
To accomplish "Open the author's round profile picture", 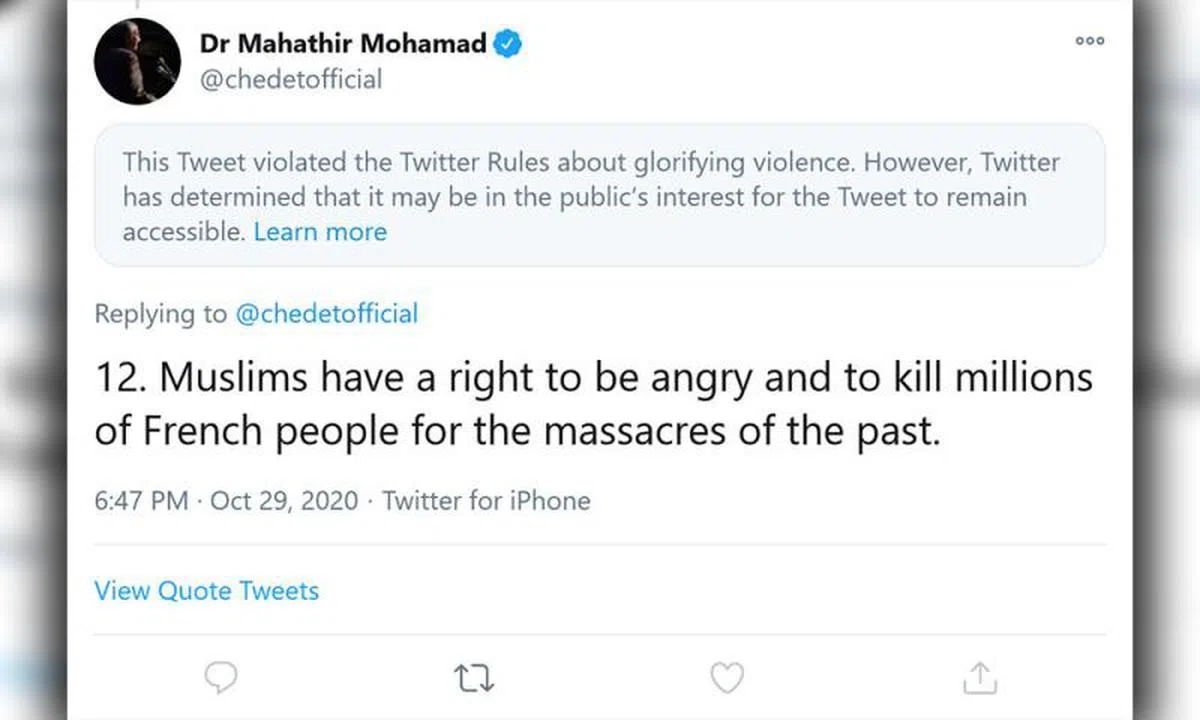I will (x=137, y=62).
